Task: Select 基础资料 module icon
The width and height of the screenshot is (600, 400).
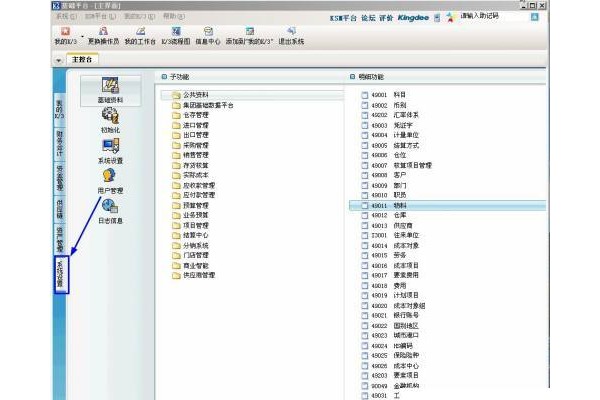Action: click(x=110, y=90)
